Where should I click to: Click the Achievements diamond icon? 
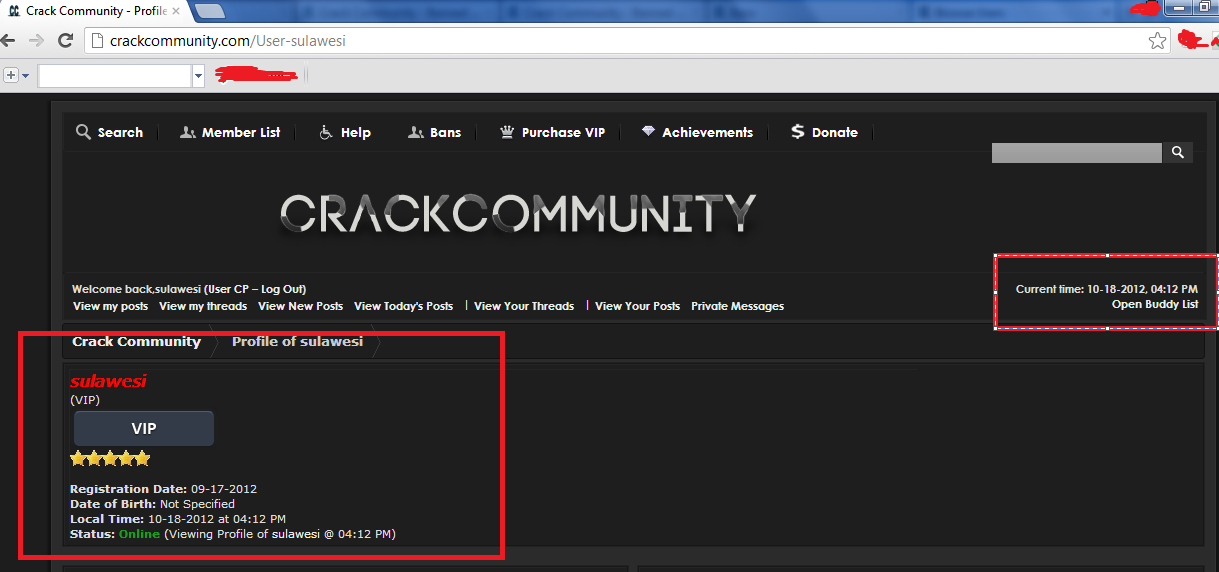tap(648, 132)
